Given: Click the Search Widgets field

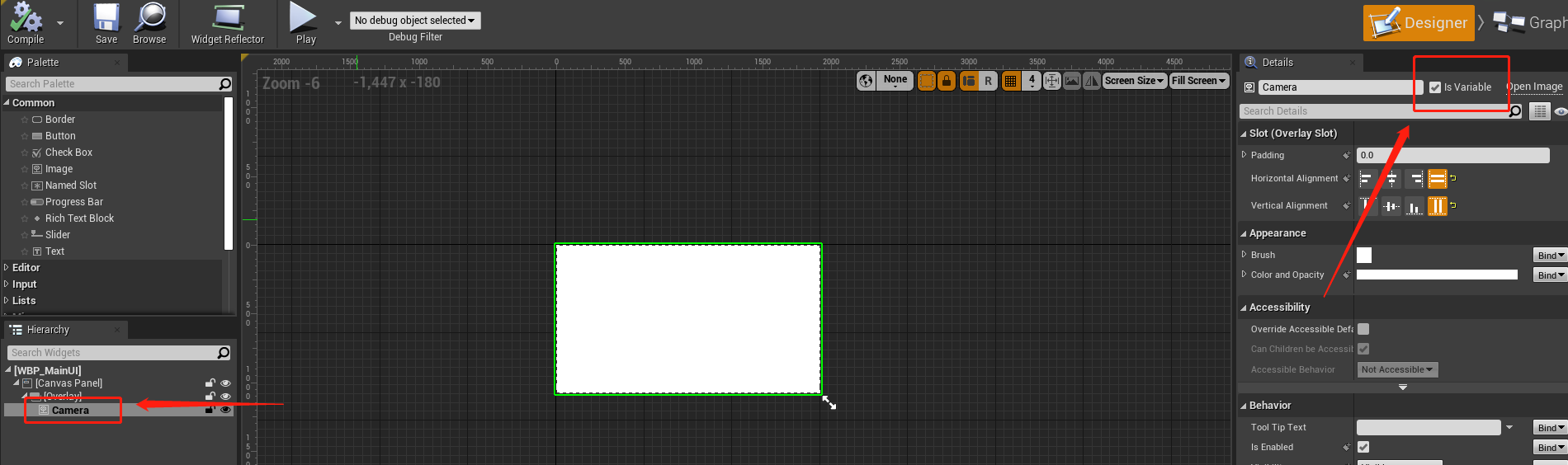Looking at the screenshot, I should point(119,353).
